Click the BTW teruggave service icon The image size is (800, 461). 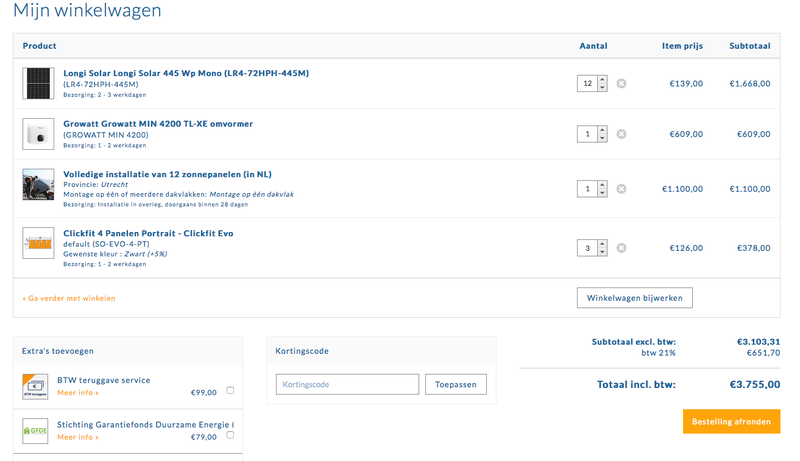coord(36,387)
